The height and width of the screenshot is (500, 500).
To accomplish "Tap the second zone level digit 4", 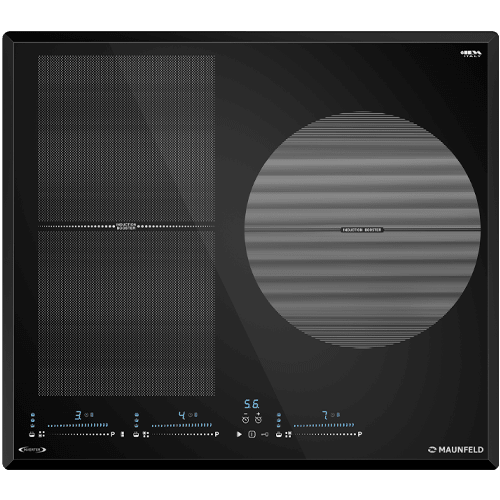I will 182,415.
